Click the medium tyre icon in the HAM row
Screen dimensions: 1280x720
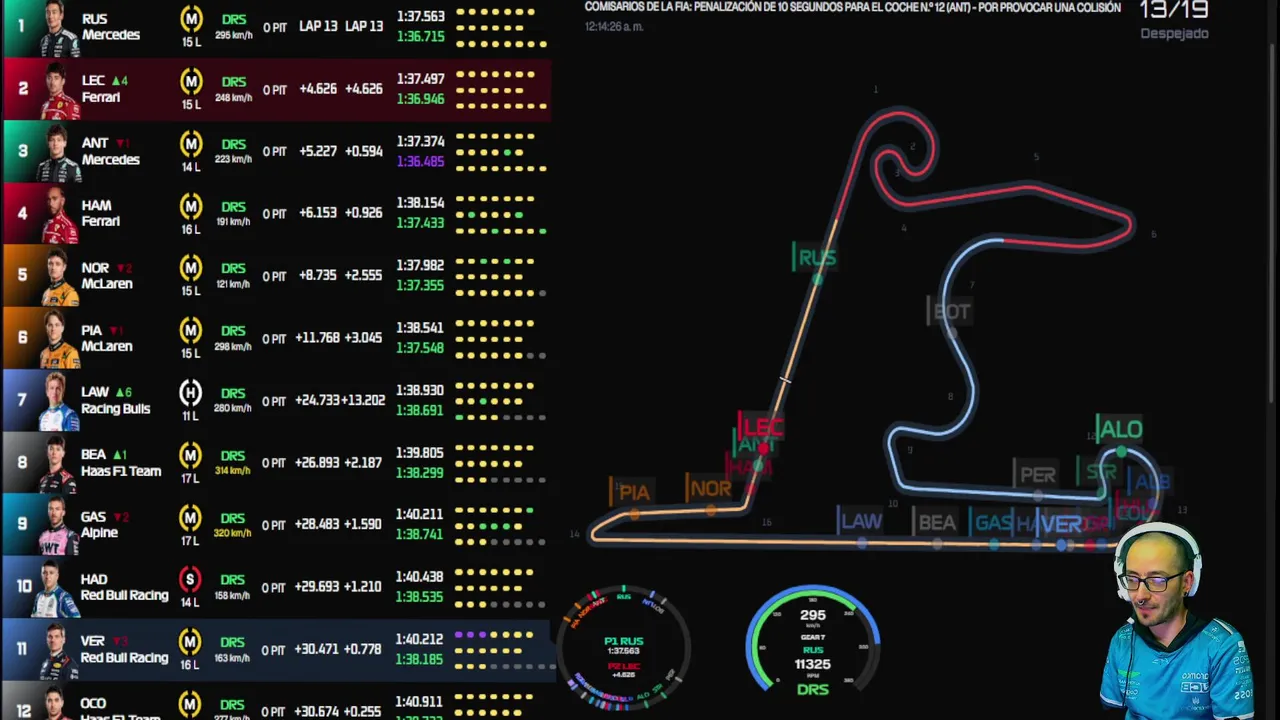coord(190,206)
